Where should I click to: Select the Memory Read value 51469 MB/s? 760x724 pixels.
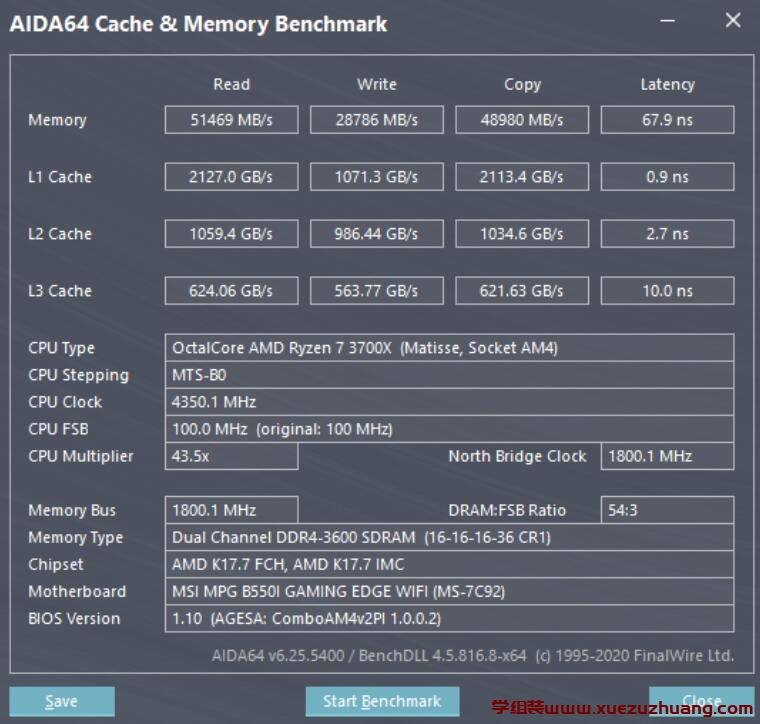(231, 120)
